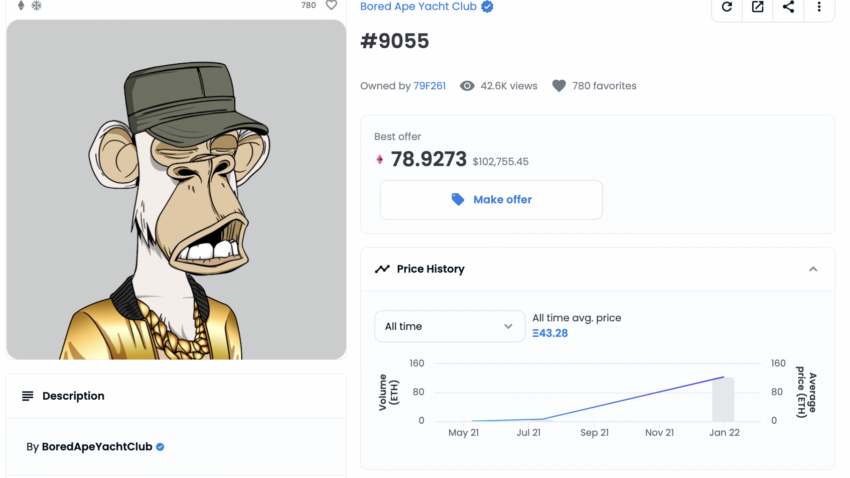Click the Jan 22 volume bar in chart
This screenshot has height=478, width=850.
(x=723, y=399)
